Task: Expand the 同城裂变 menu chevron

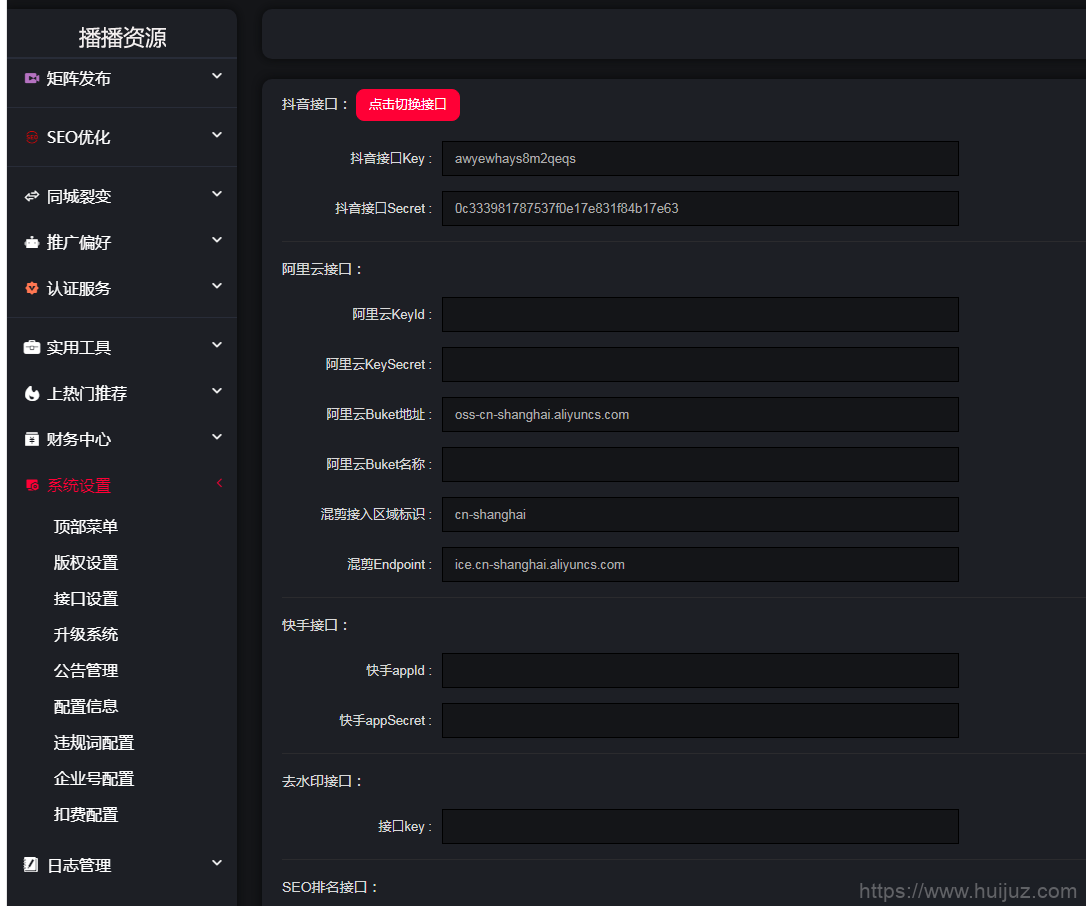Action: 217,194
